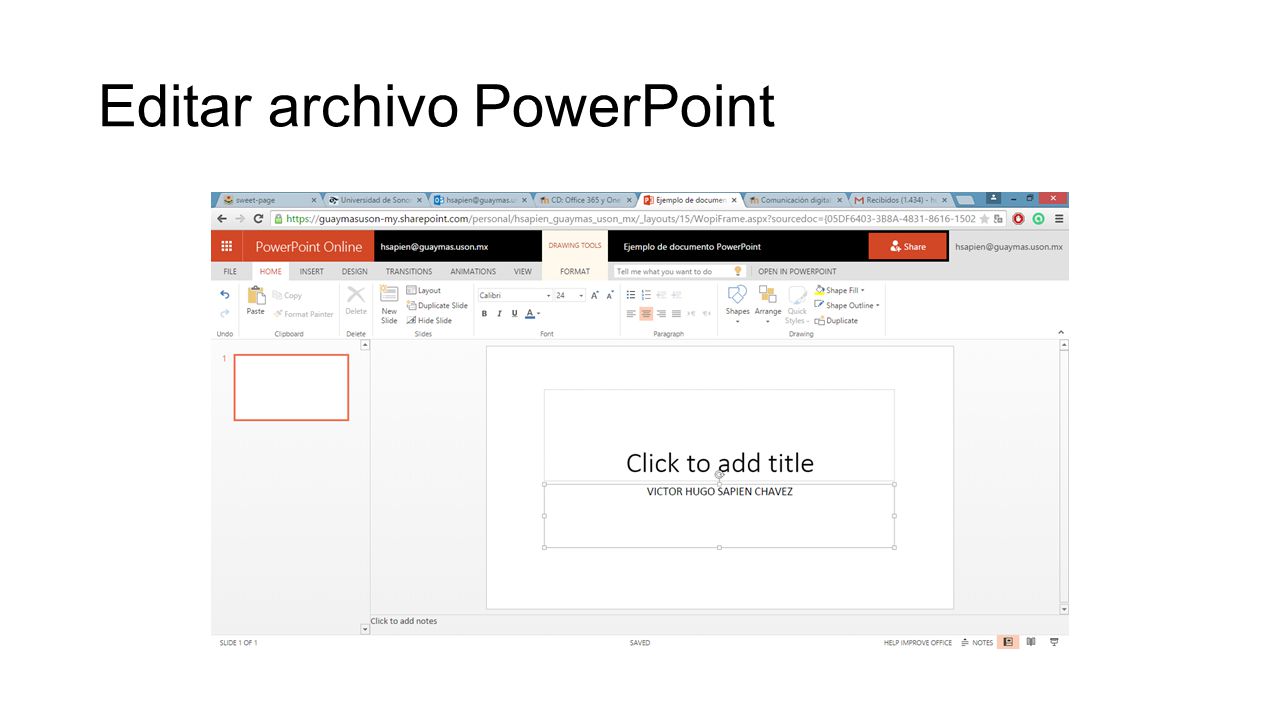1280x720 pixels.
Task: Click the New Slide icon
Action: tap(389, 295)
